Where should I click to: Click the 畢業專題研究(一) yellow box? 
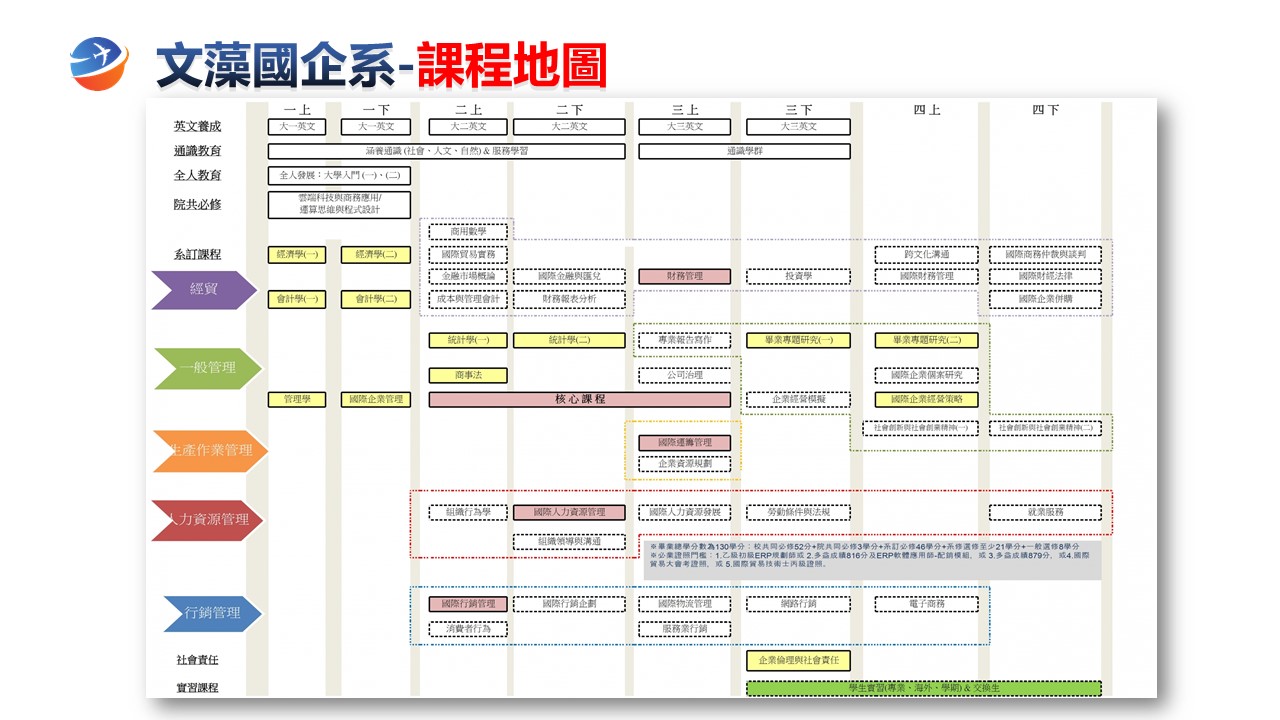click(797, 340)
